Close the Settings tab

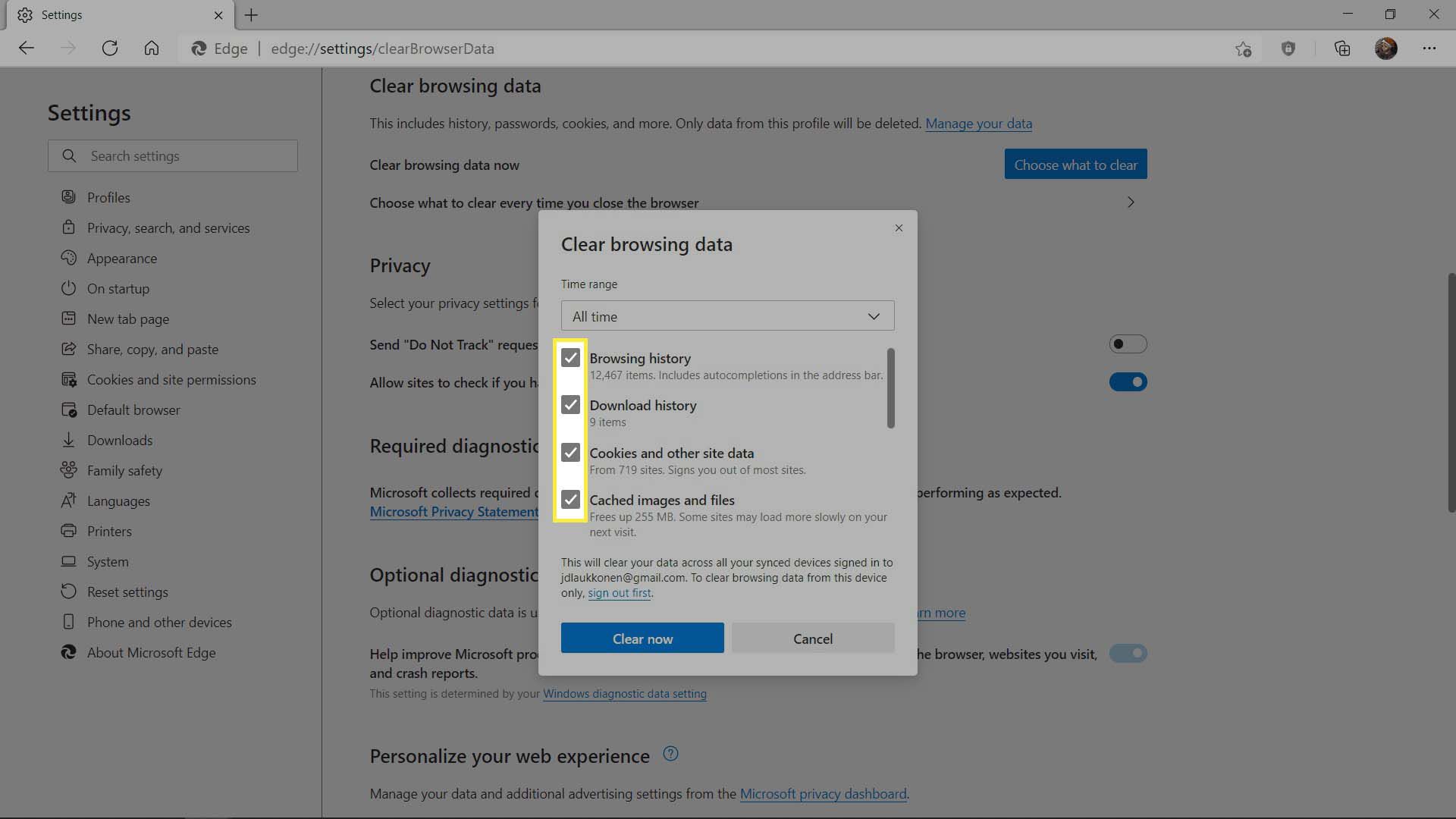click(x=218, y=15)
